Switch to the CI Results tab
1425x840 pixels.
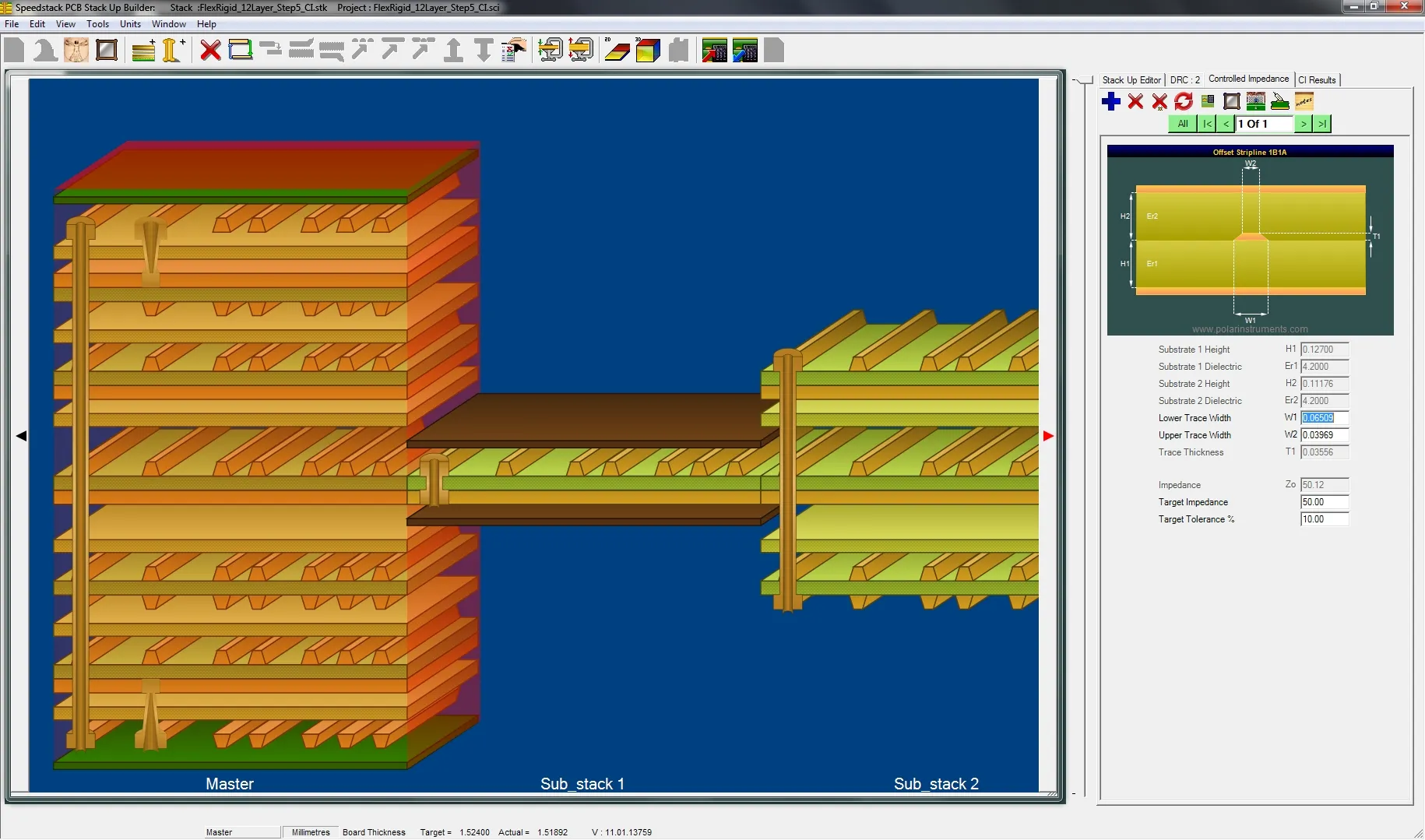pos(1317,79)
